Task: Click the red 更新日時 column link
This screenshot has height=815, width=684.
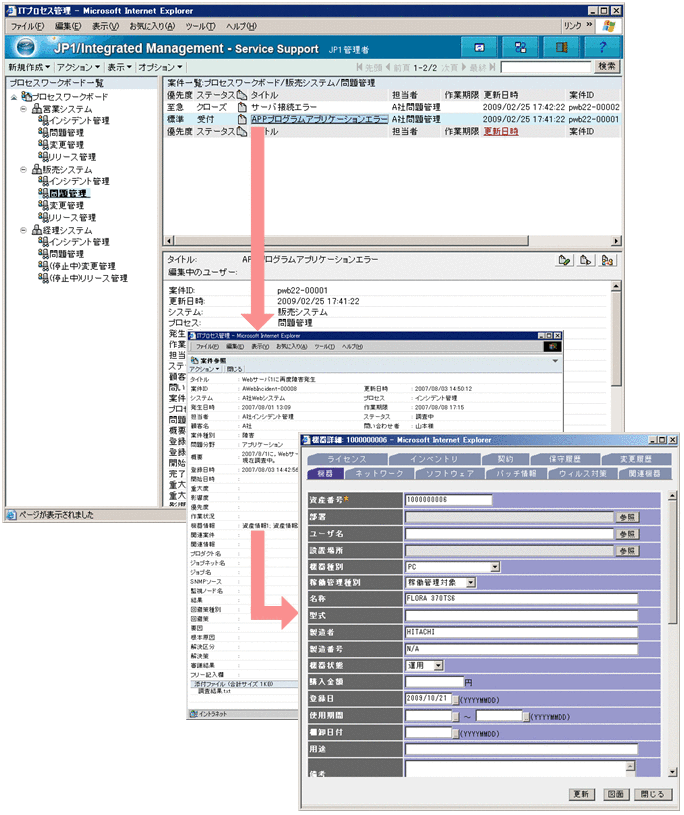Action: pyautogui.click(x=501, y=132)
